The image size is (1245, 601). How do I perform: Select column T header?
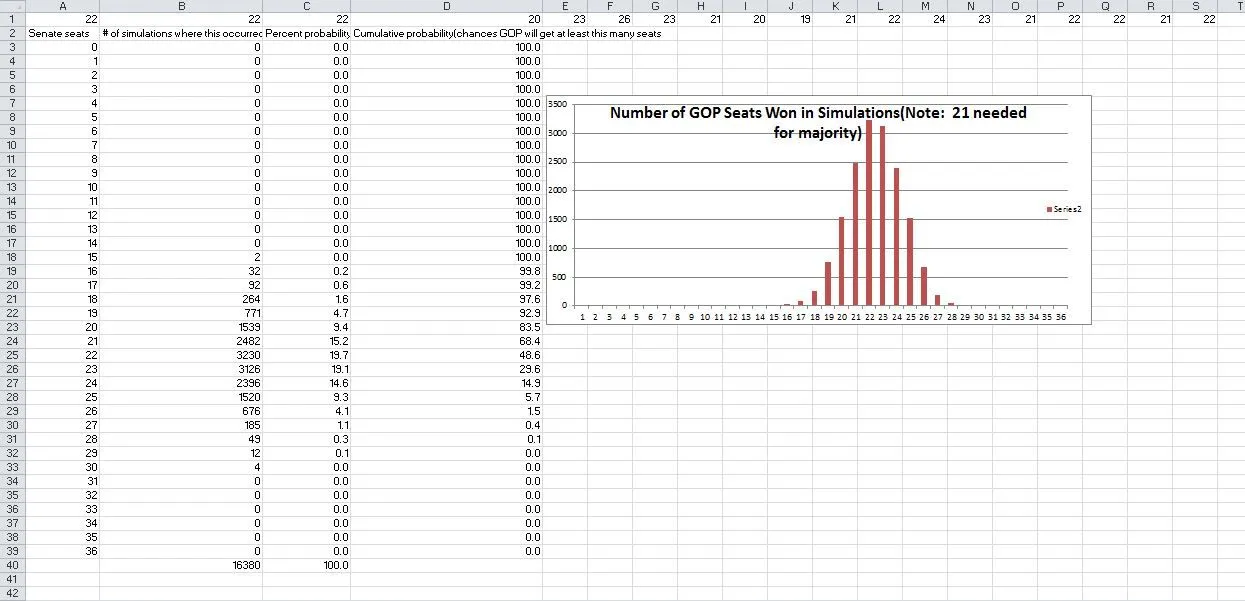1239,5
